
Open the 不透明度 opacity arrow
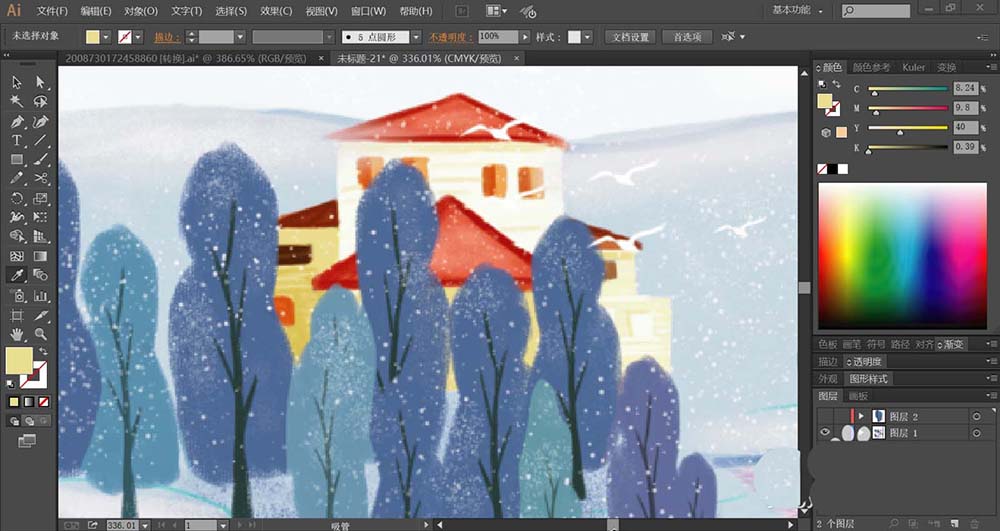(525, 37)
